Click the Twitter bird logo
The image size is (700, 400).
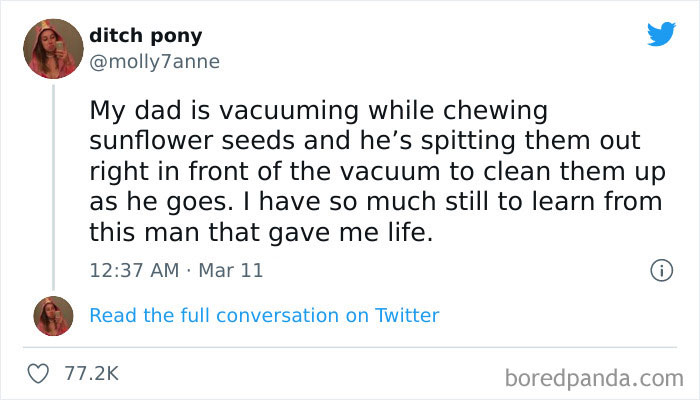[x=661, y=34]
